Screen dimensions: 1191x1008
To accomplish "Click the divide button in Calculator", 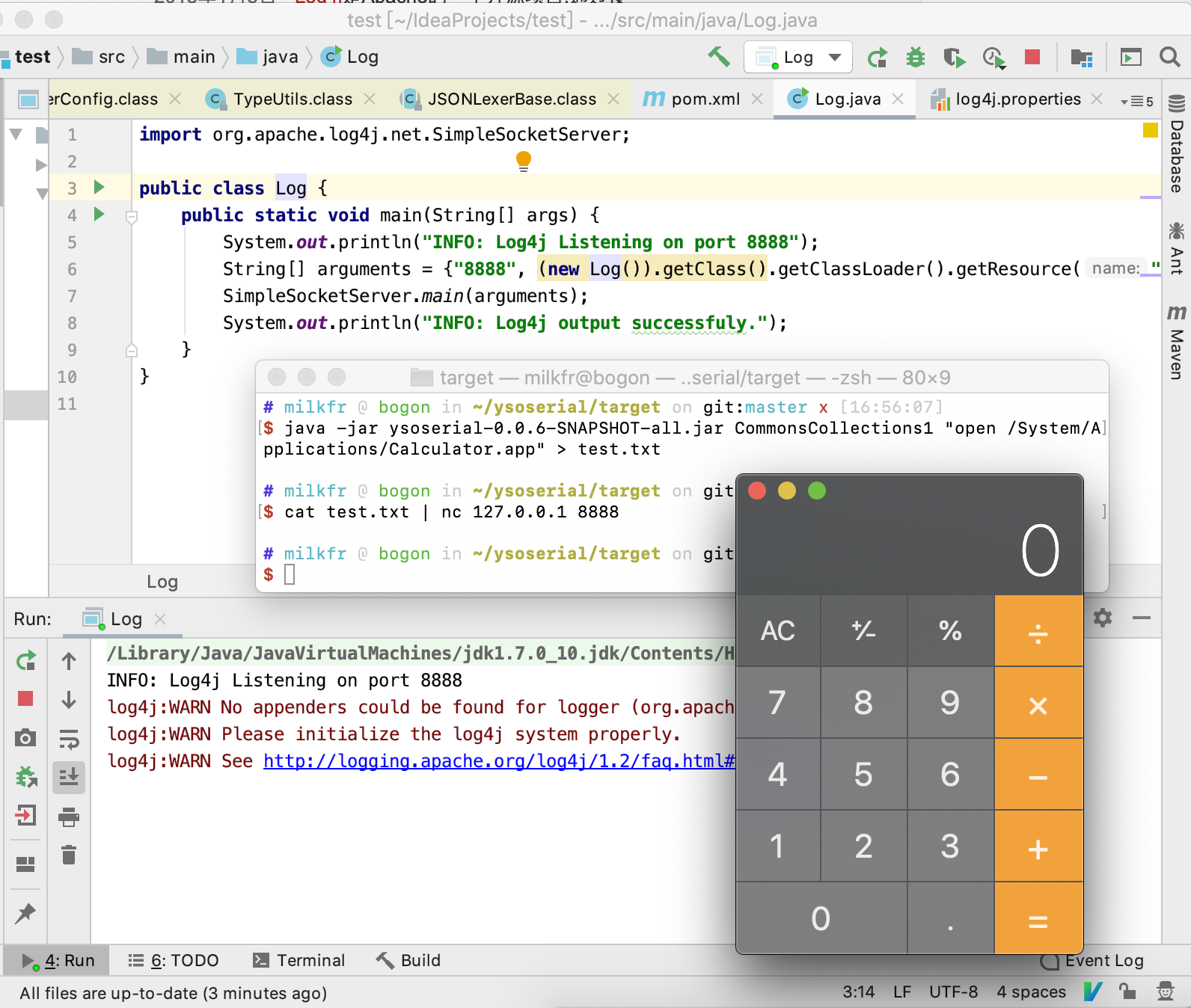I will (x=1038, y=630).
